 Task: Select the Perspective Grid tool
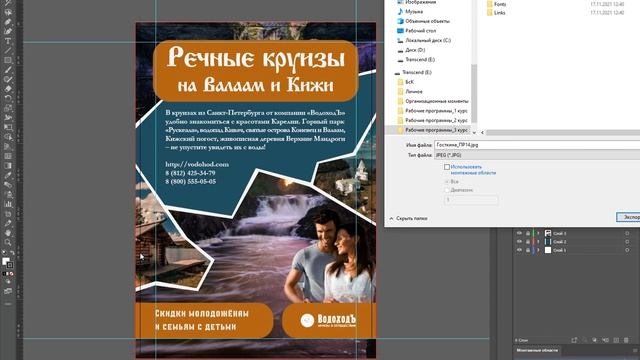click(8, 147)
